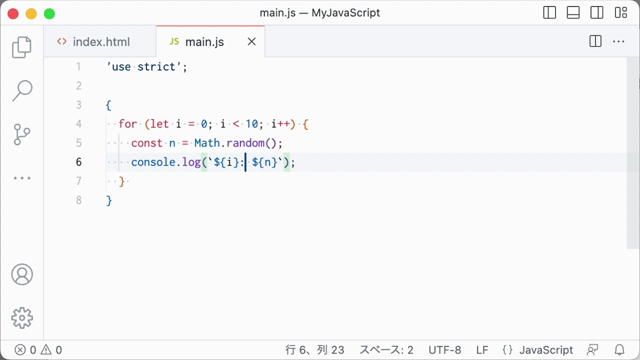Toggle bottom panel layout button
The height and width of the screenshot is (360, 640).
573,13
